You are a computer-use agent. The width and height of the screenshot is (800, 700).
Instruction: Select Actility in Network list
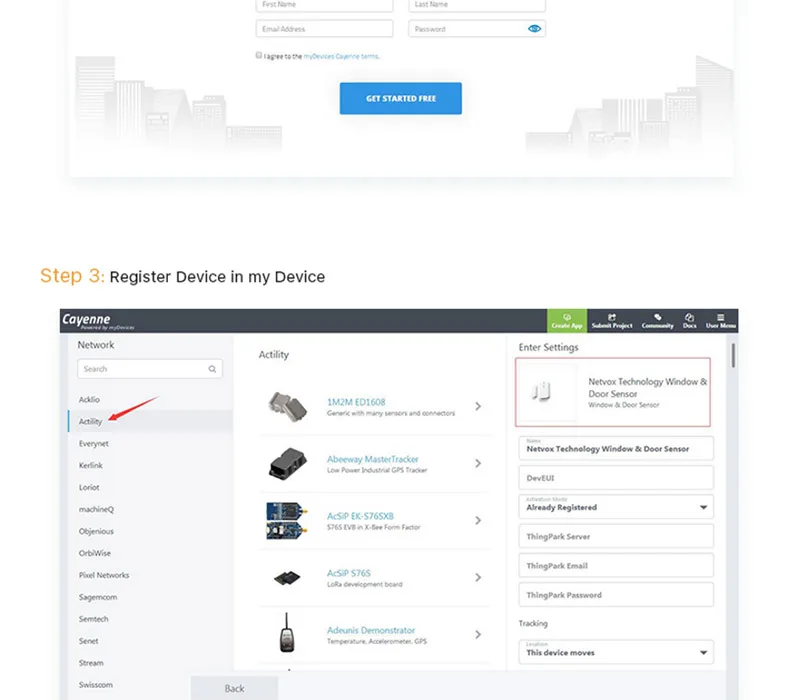(x=90, y=421)
